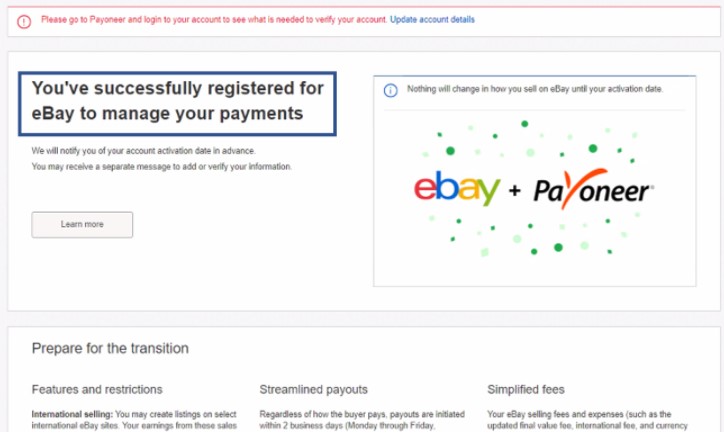Click the large green dot above the Payoneer logo

[593, 148]
